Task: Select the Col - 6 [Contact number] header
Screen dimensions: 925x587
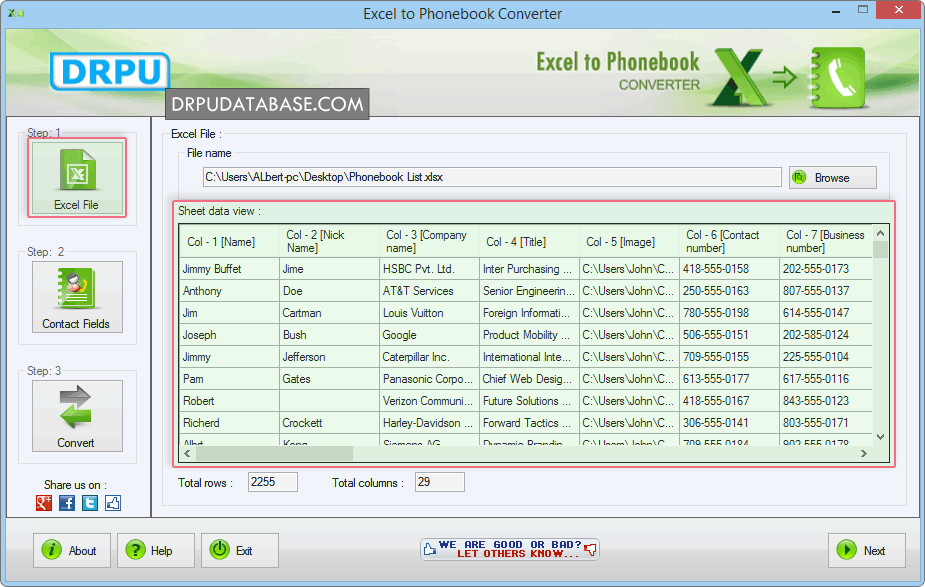Action: tap(729, 242)
